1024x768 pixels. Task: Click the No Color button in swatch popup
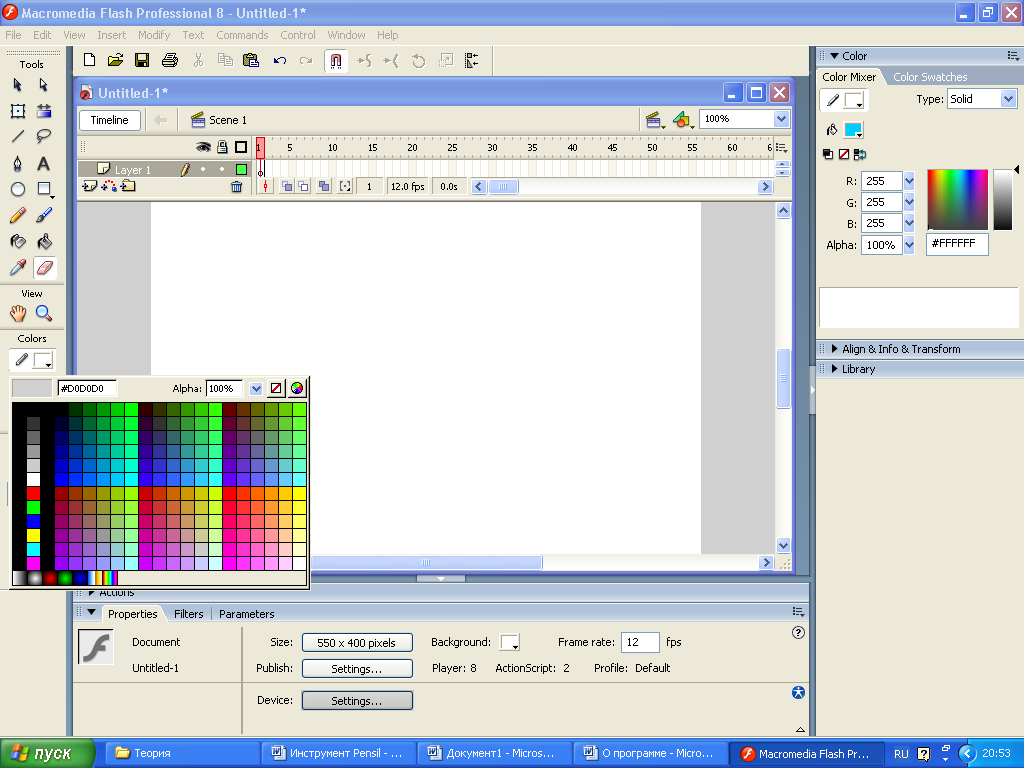coord(276,389)
